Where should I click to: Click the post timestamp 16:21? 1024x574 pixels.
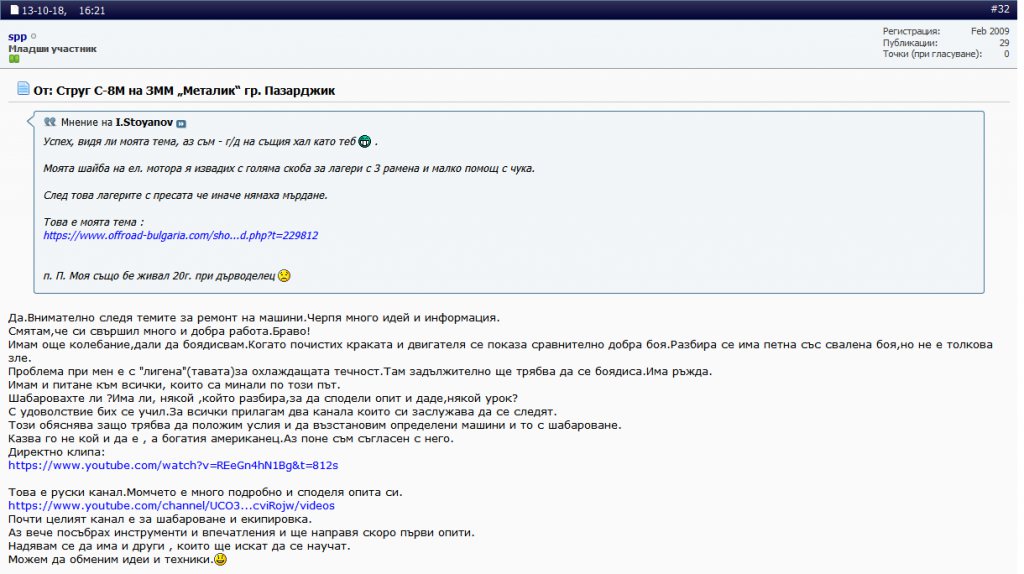coord(91,10)
